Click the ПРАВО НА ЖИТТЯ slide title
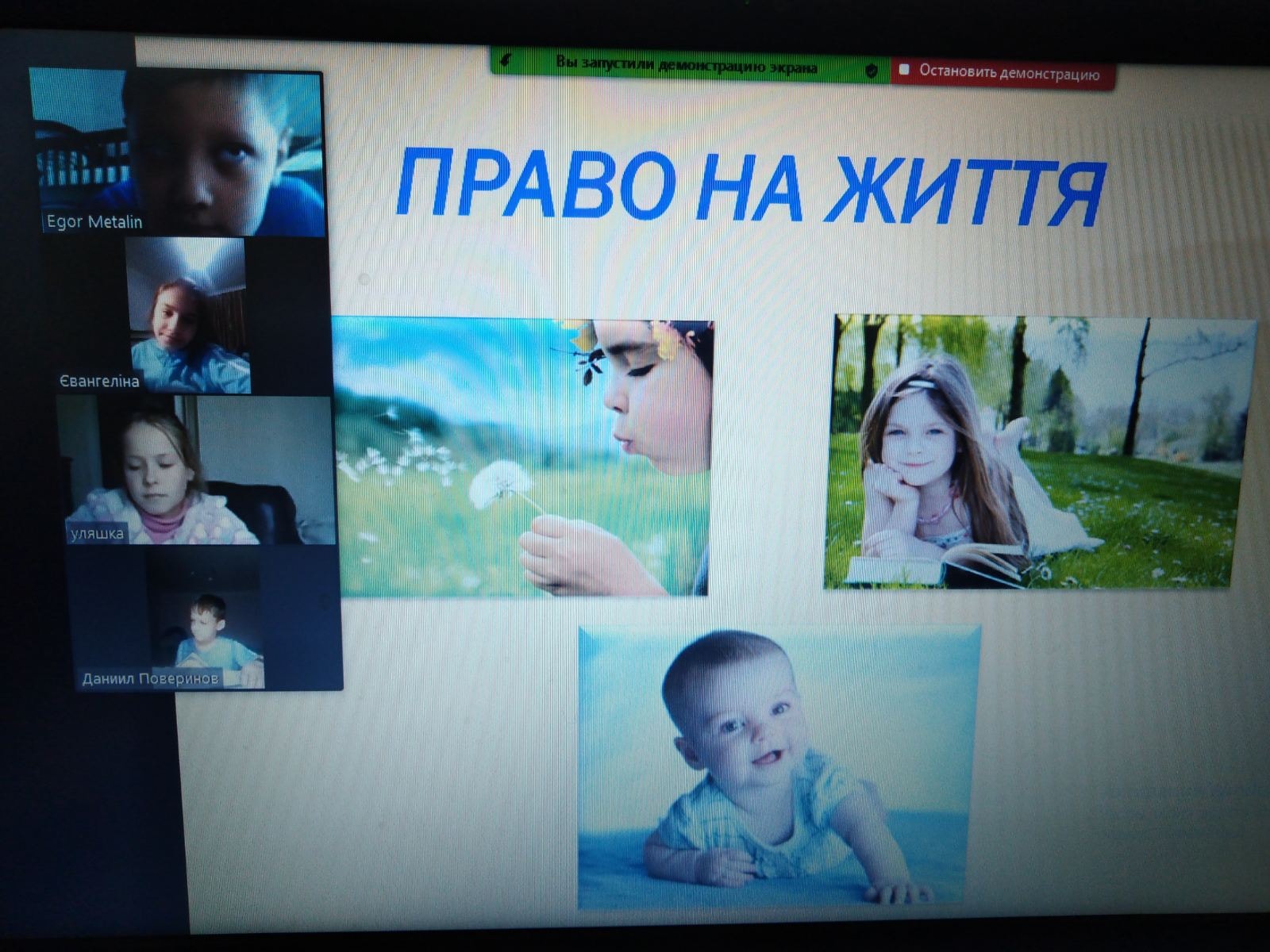Screen dimensions: 1270x952 pos(749,185)
